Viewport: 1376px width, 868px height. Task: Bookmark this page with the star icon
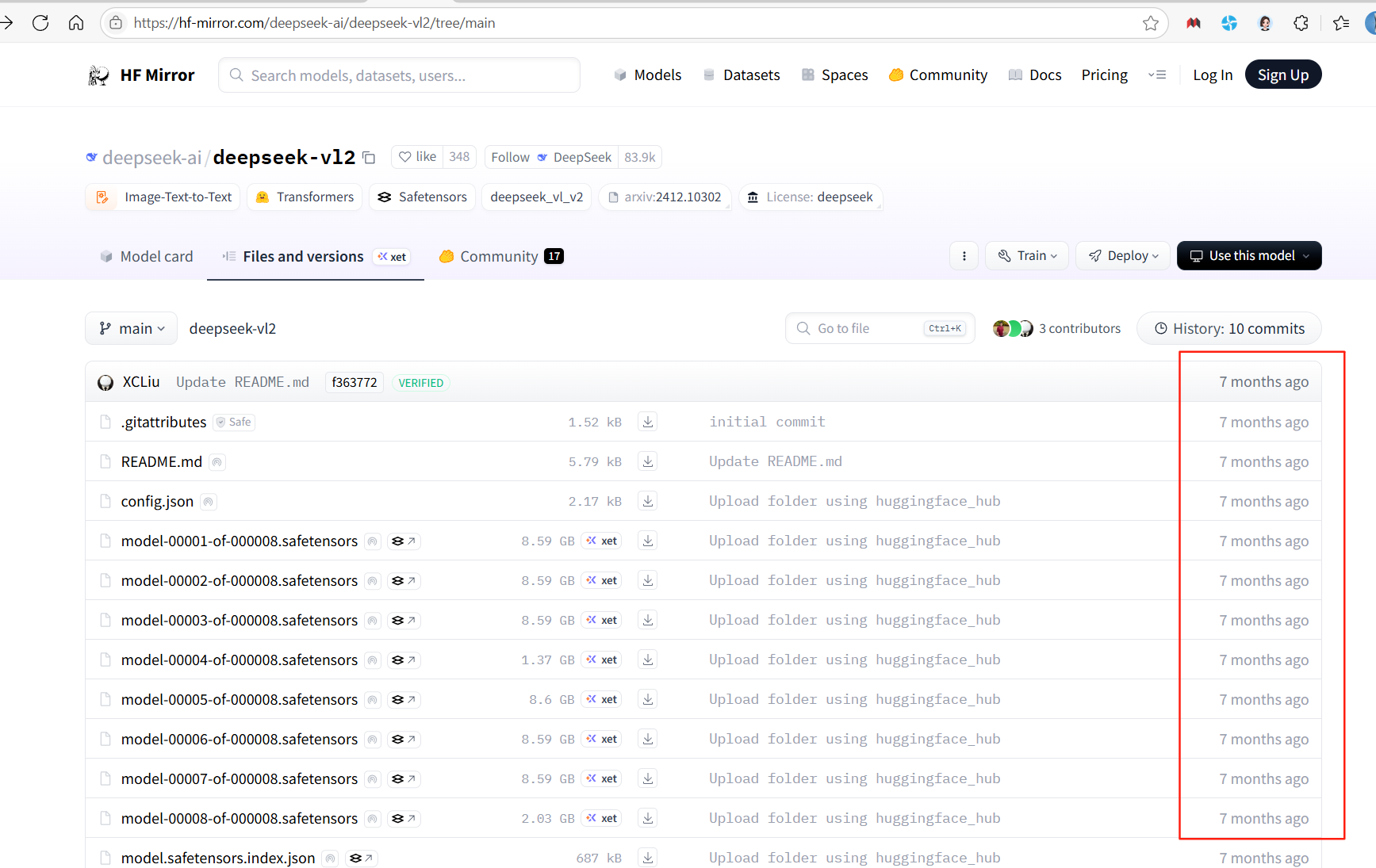click(x=1151, y=23)
